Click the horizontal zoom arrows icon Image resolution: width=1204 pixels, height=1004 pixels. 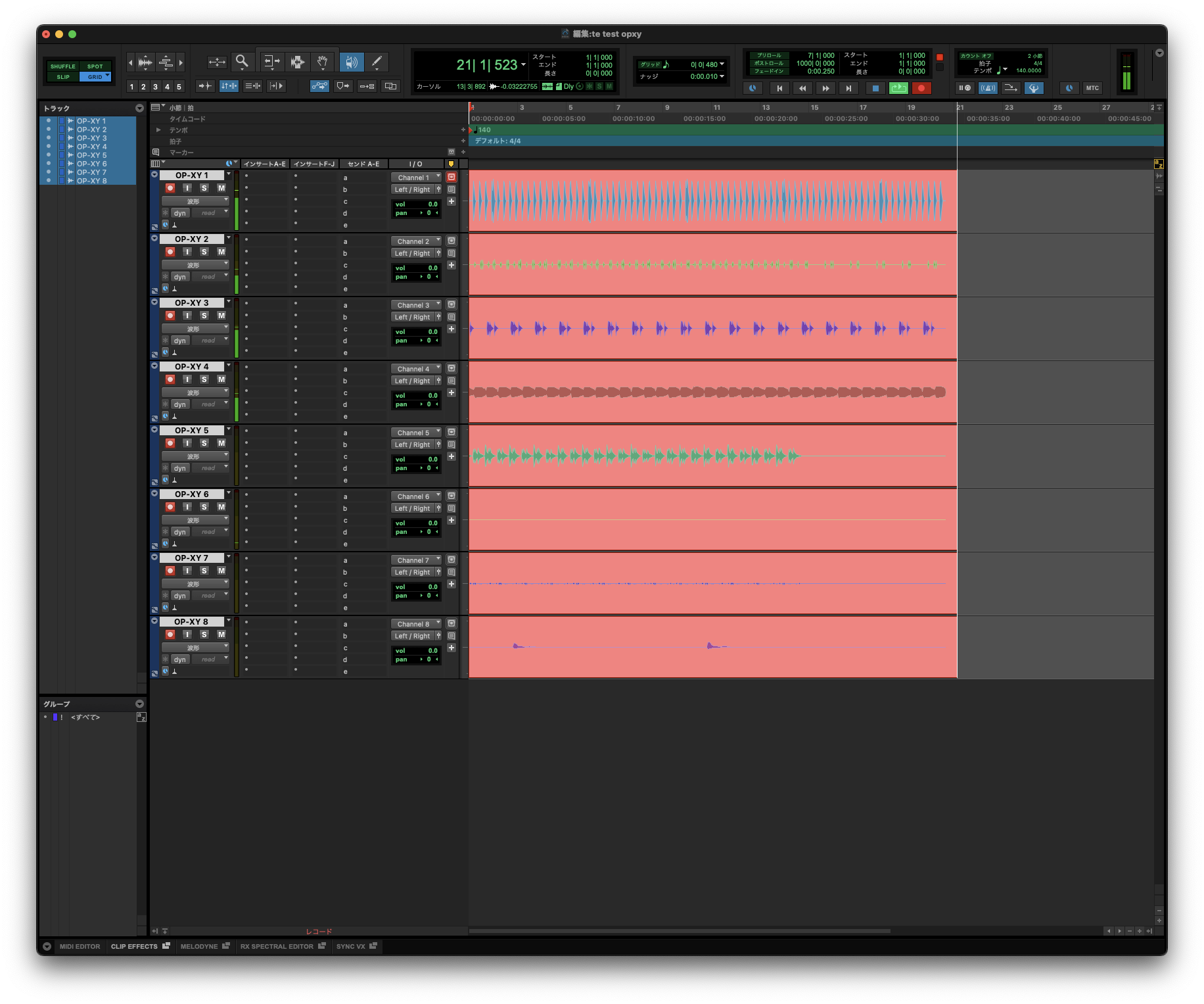[217, 62]
